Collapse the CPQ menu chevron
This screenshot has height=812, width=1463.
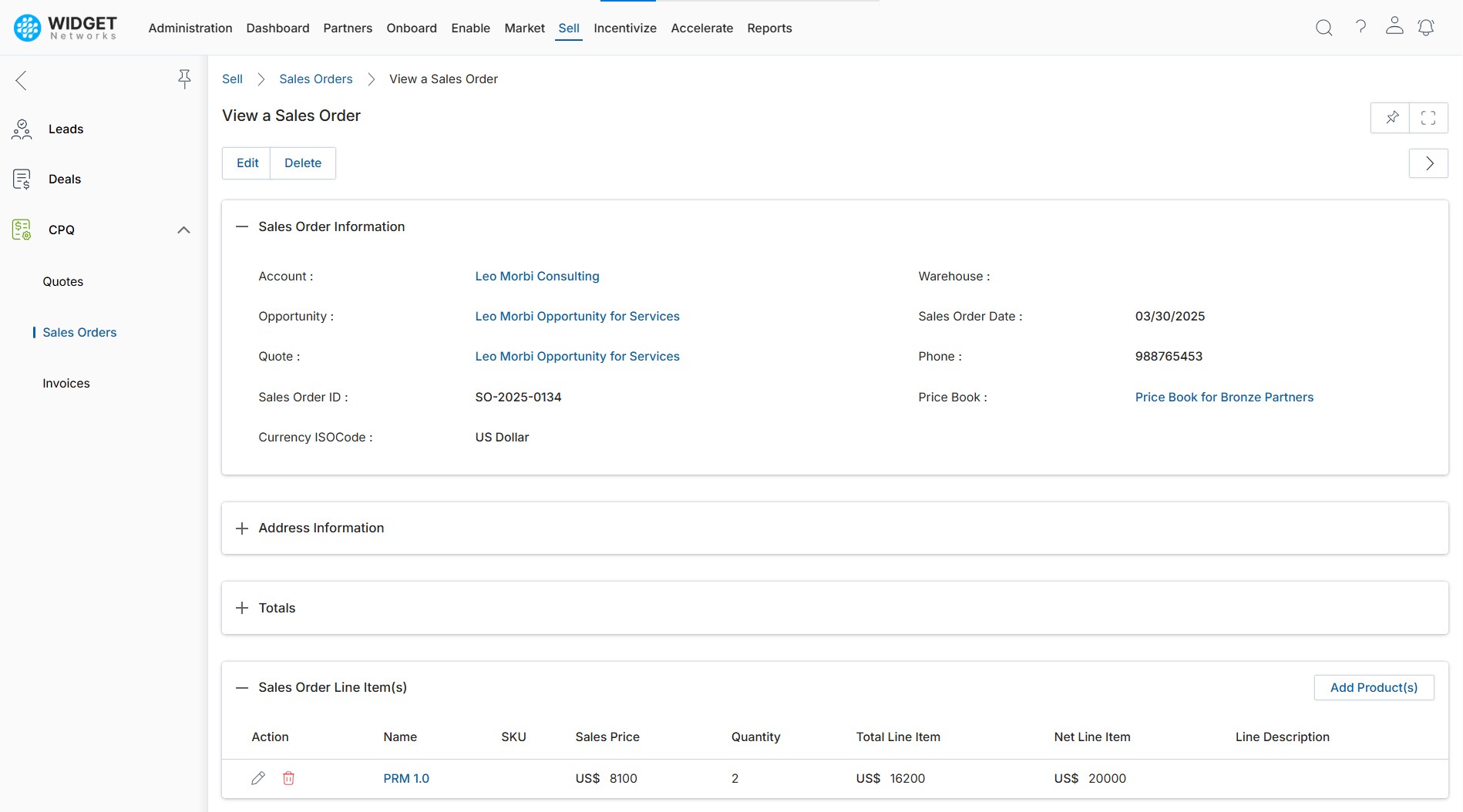coord(183,230)
